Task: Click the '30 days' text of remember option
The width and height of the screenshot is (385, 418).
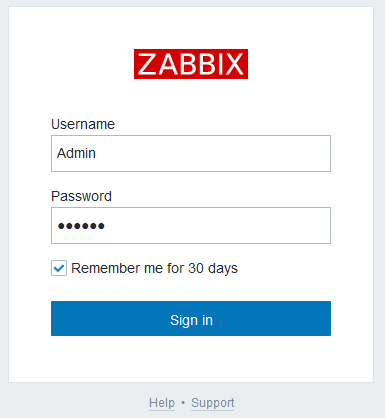Action: [x=213, y=268]
